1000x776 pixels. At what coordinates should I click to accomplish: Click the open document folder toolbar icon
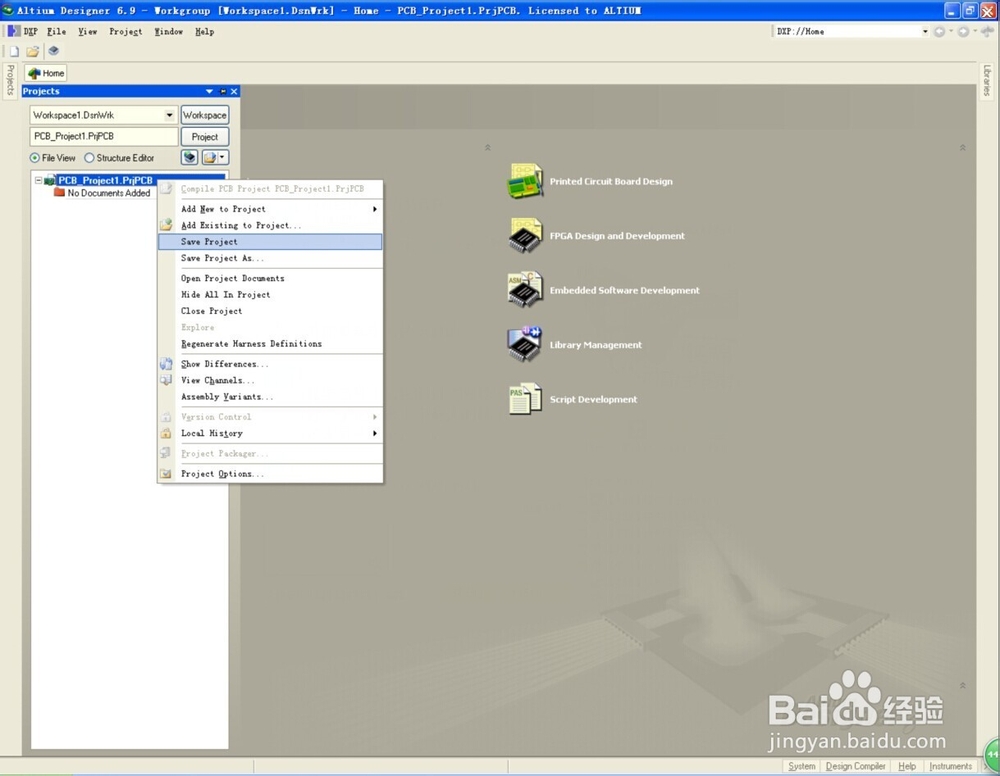[33, 51]
